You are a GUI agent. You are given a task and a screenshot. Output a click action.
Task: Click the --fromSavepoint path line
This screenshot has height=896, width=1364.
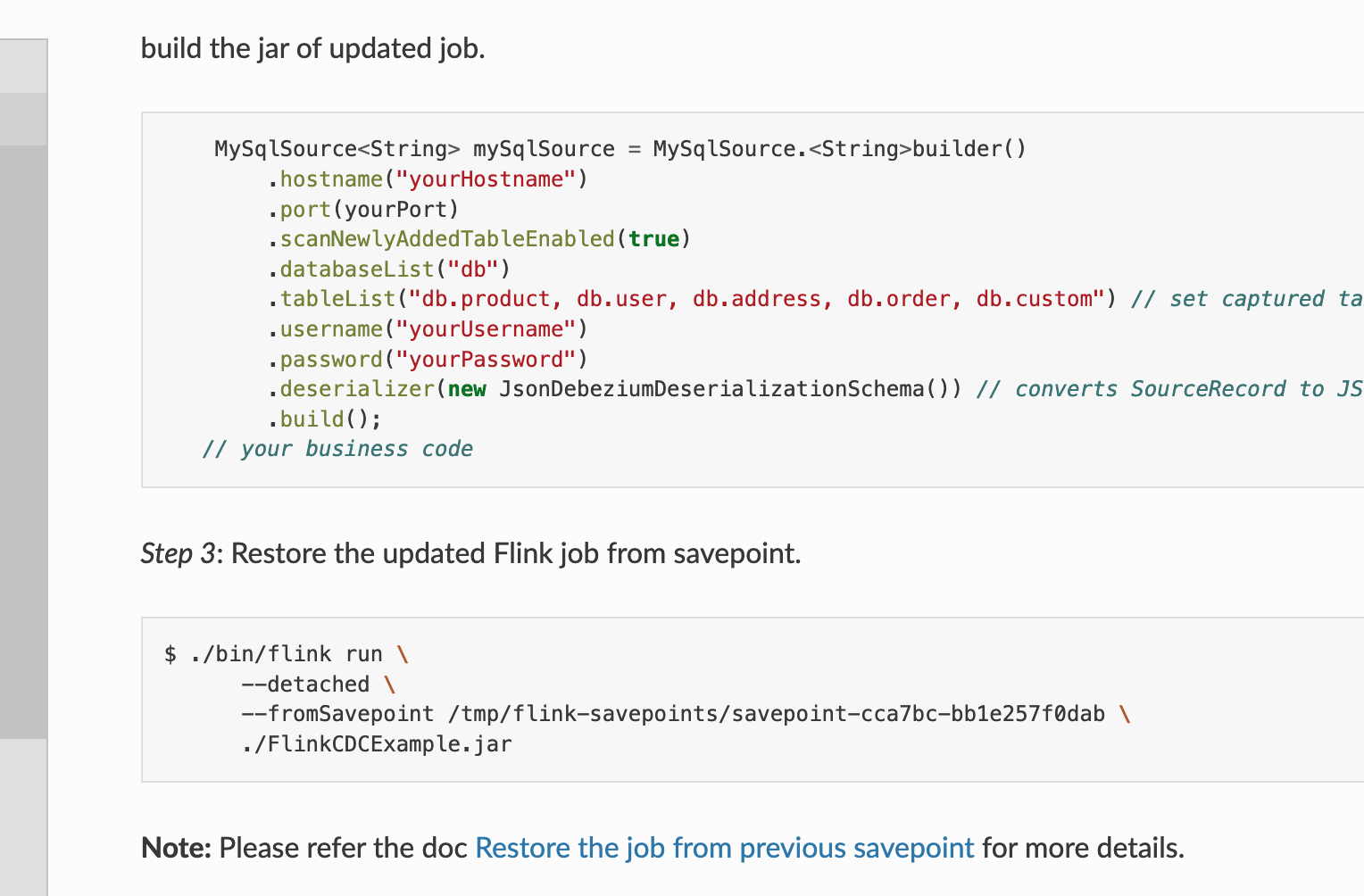686,714
